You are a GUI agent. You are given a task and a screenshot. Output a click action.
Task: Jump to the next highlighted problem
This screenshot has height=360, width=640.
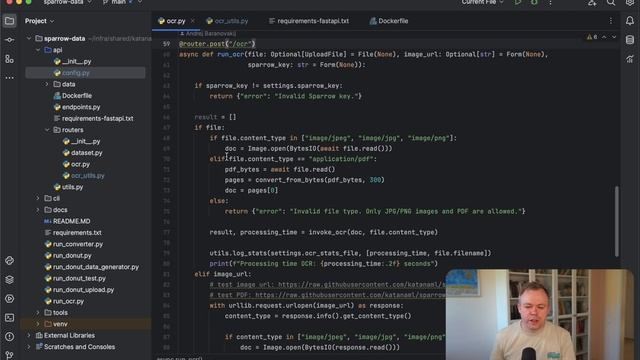pyautogui.click(x=614, y=37)
